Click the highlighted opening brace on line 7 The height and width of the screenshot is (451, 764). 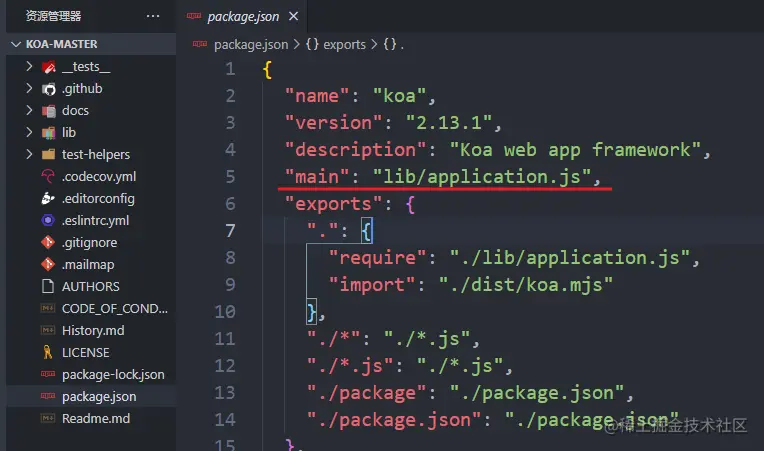(x=366, y=230)
